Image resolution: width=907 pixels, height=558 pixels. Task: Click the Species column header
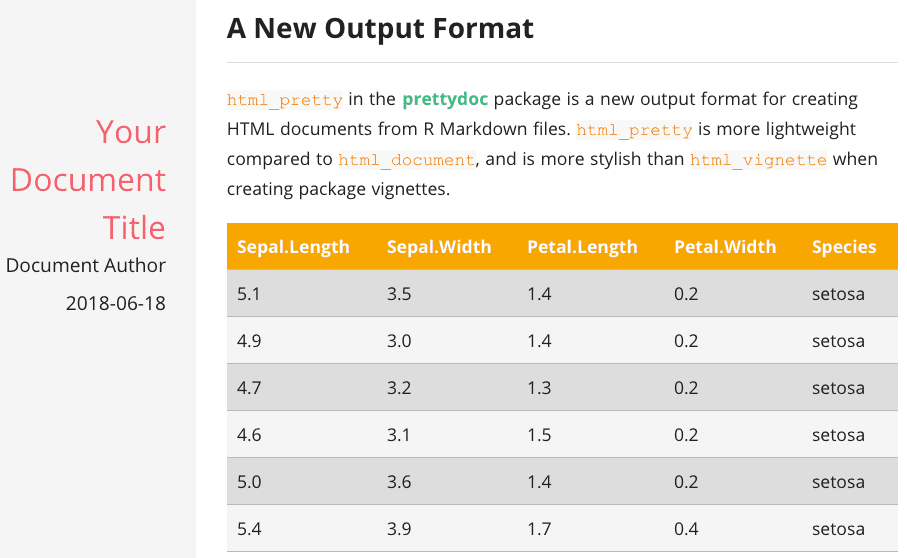pyautogui.click(x=844, y=247)
